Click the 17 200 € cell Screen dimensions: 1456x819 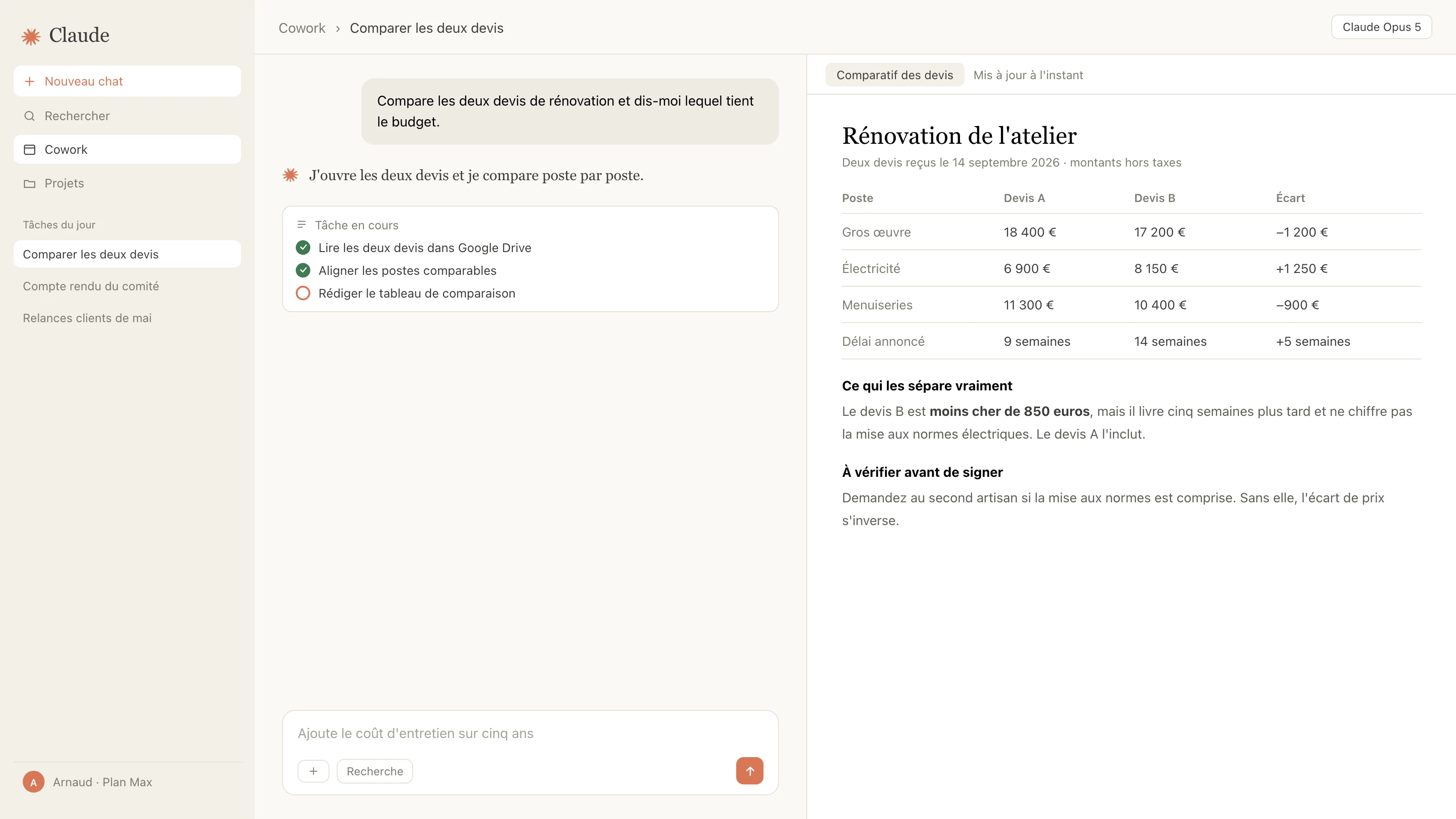1160,233
